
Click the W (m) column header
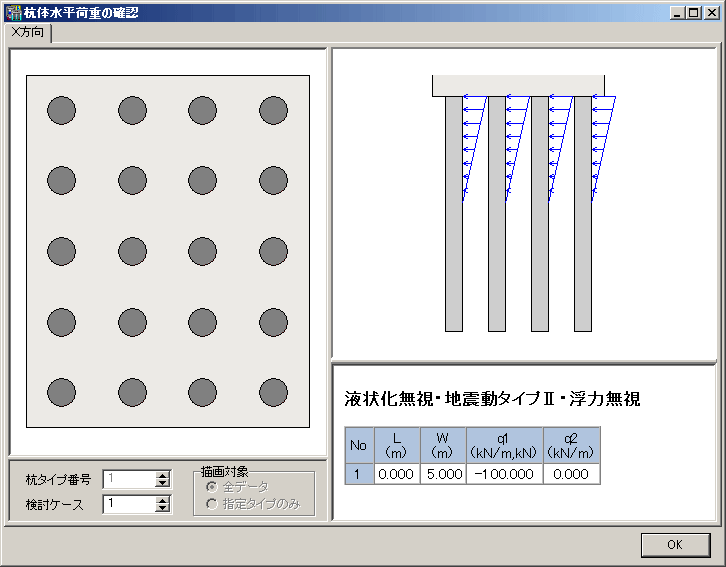coord(443,445)
